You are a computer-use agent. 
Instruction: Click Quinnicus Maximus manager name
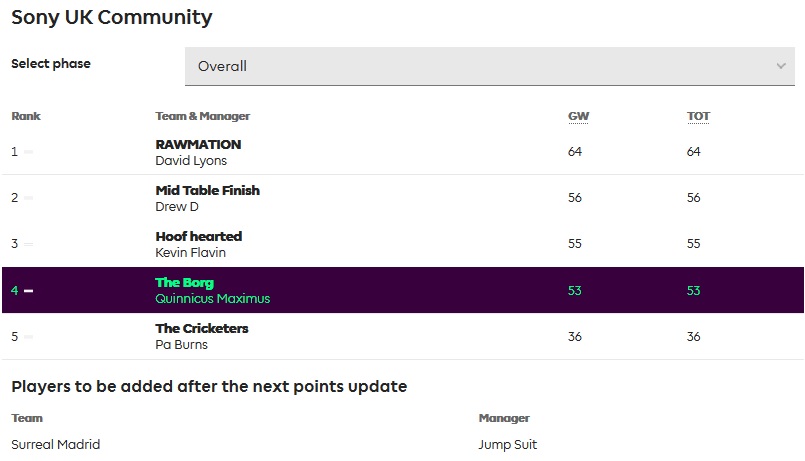pyautogui.click(x=212, y=298)
